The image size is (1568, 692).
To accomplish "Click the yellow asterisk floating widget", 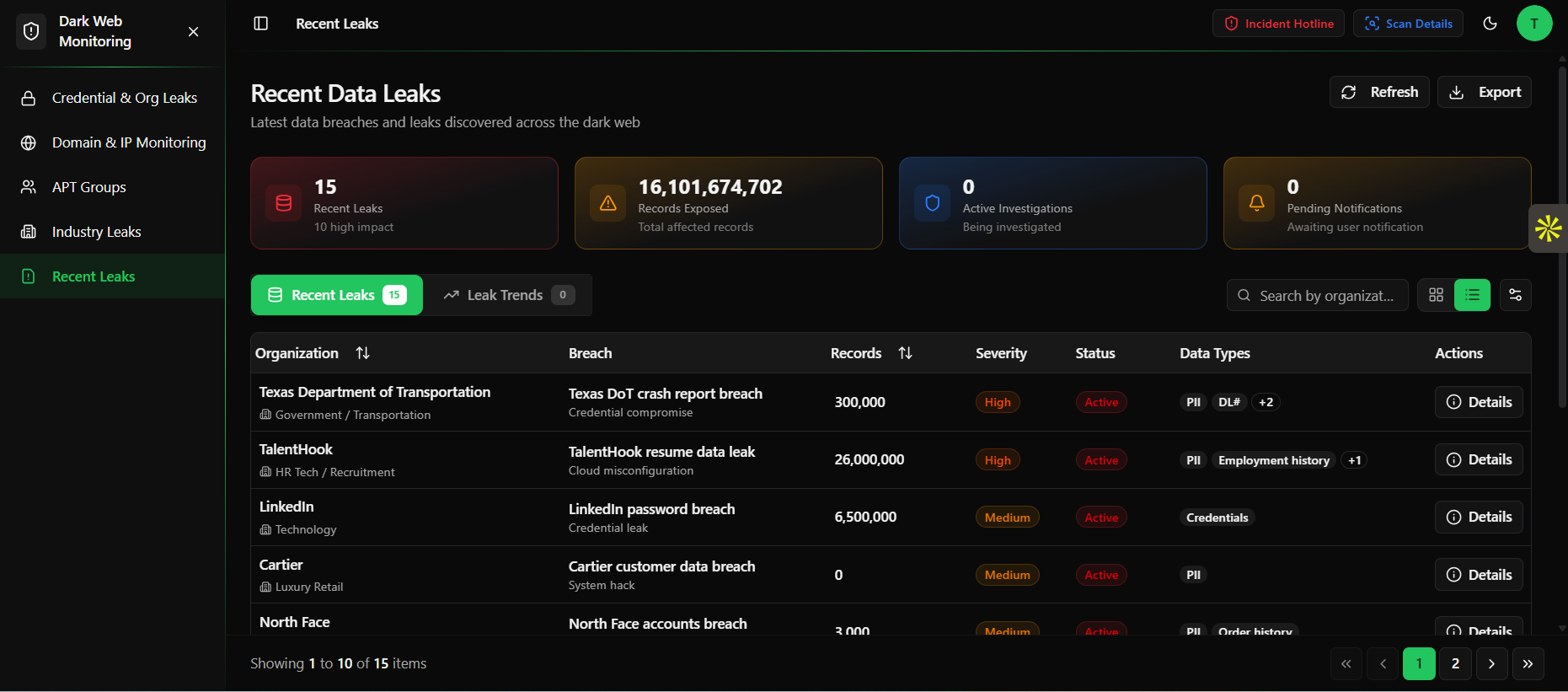I will (1548, 228).
